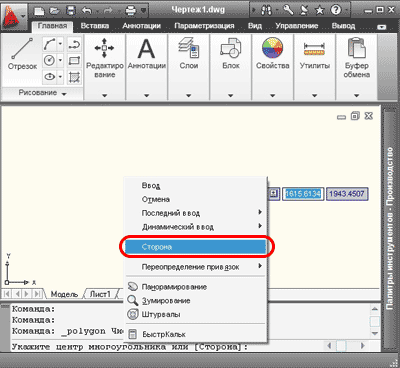Select the circle tool in Рисование panel

pos(49,60)
